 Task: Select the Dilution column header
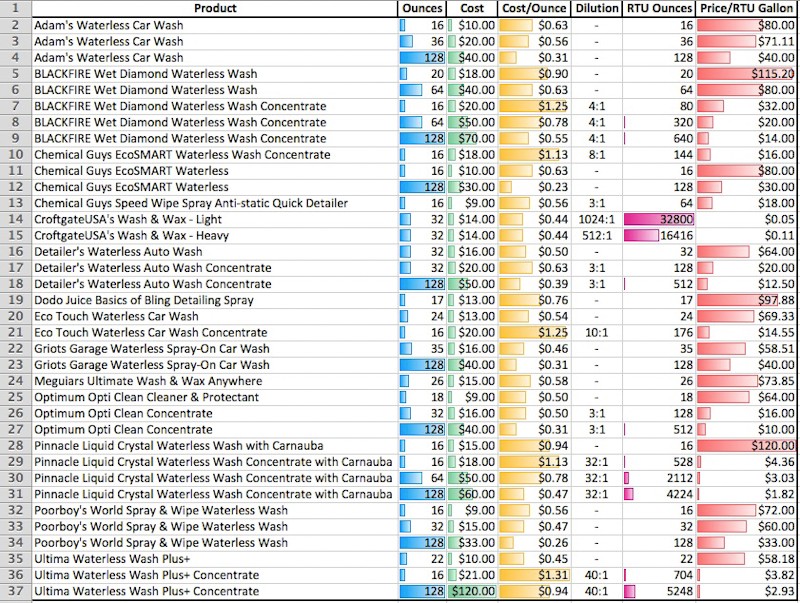coord(596,8)
